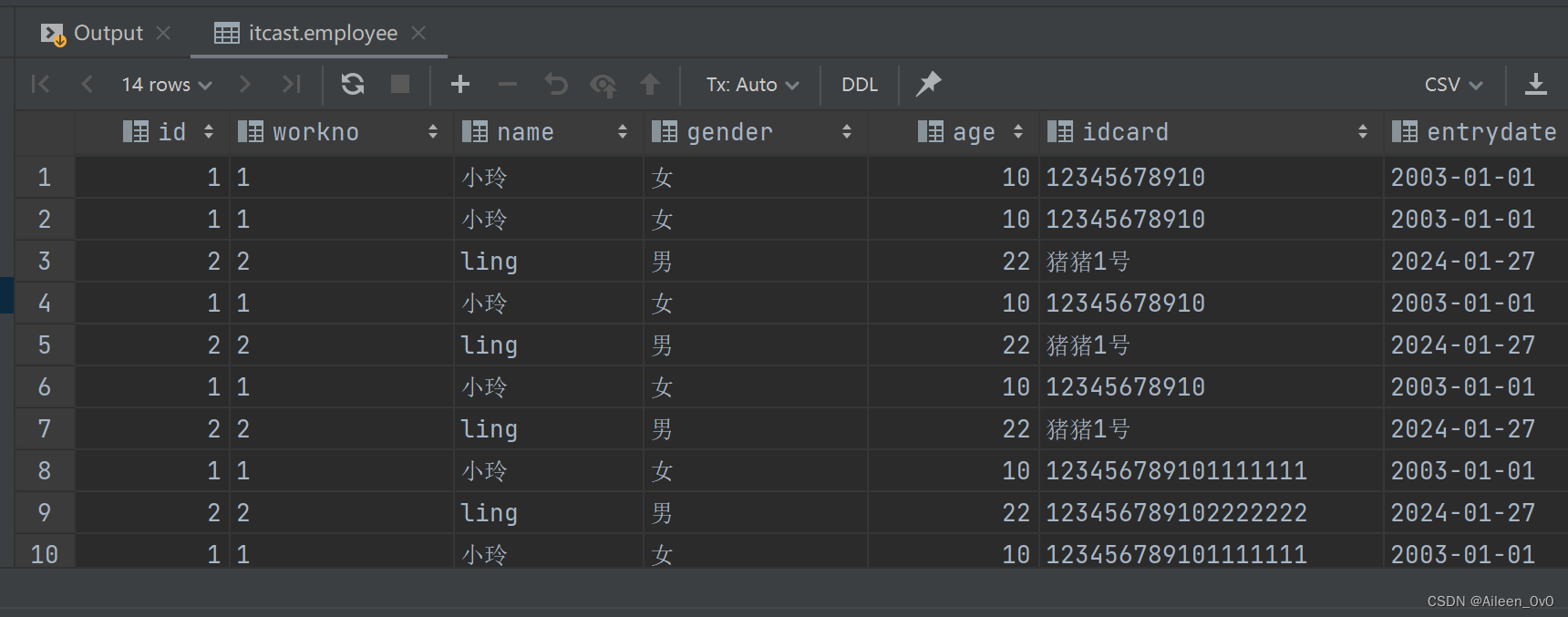This screenshot has width=1568, height=617.
Task: Open the 14 rows page size dropdown
Action: click(166, 85)
